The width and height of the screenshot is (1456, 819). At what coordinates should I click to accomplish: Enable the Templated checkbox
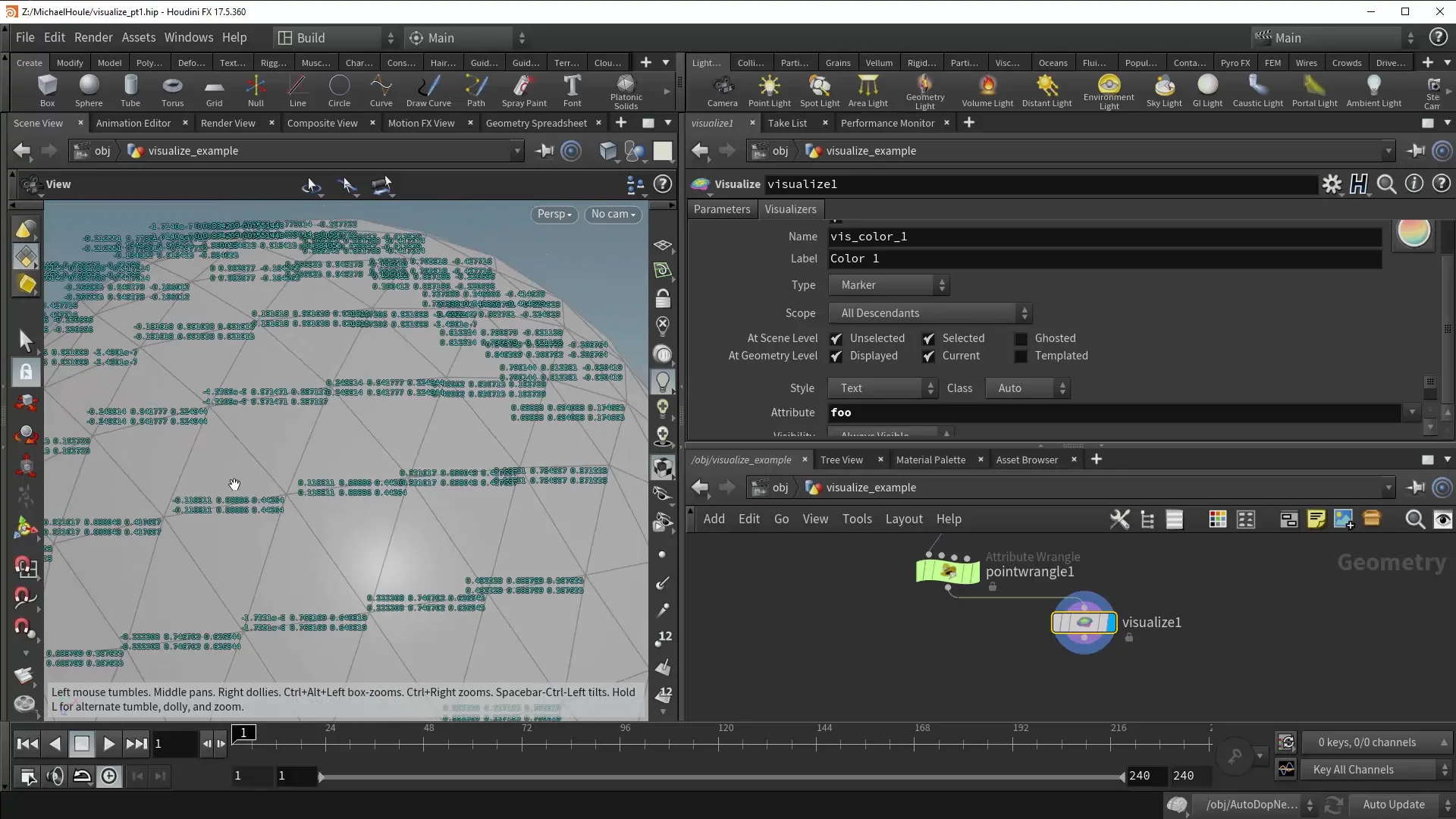1021,356
